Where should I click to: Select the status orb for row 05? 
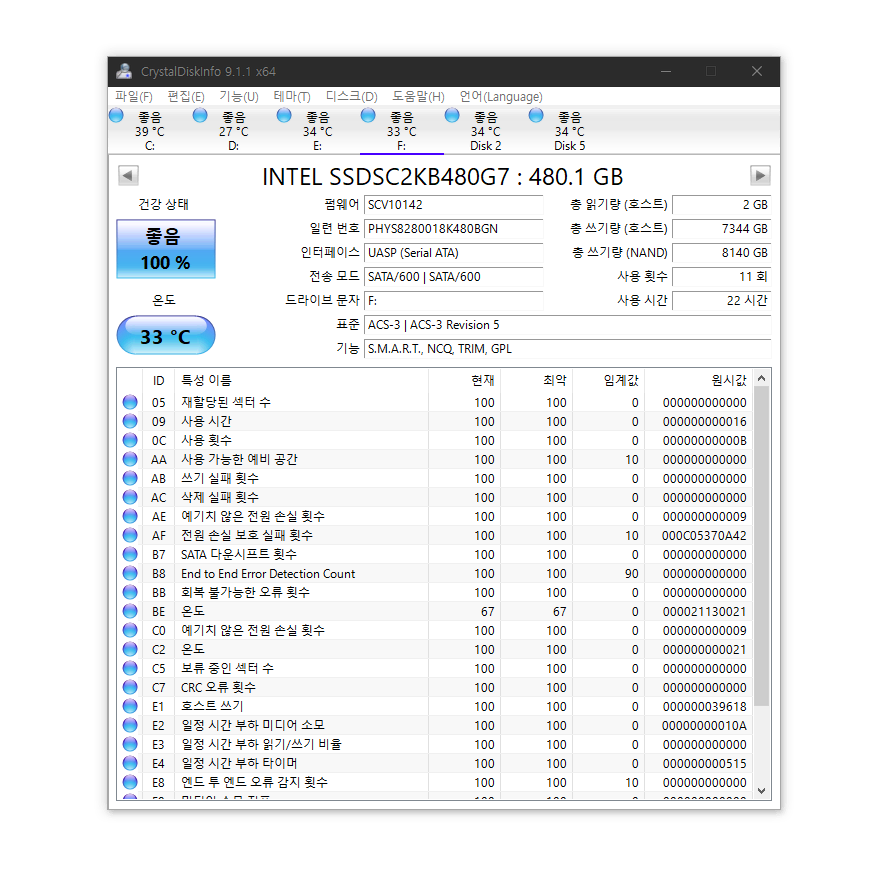[x=130, y=402]
